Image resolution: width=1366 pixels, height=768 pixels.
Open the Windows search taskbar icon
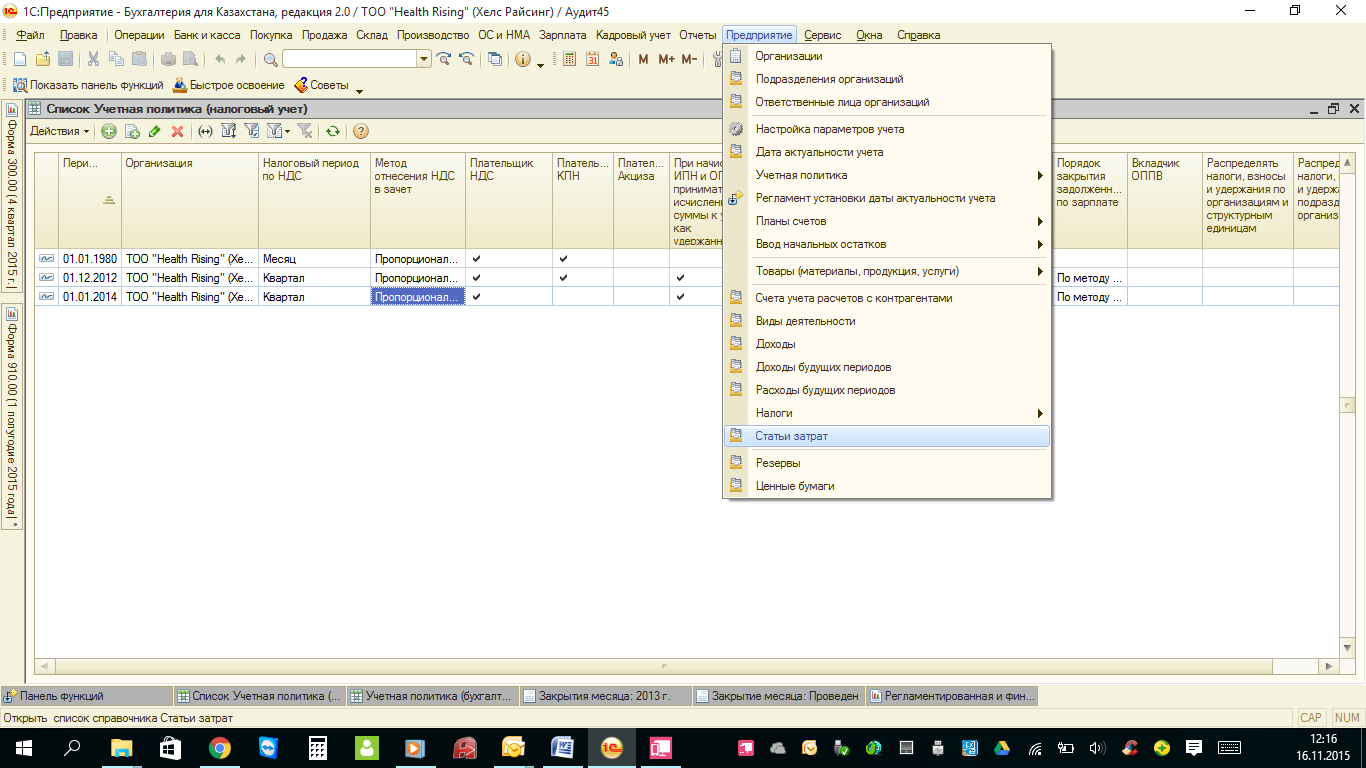pyautogui.click(x=72, y=747)
